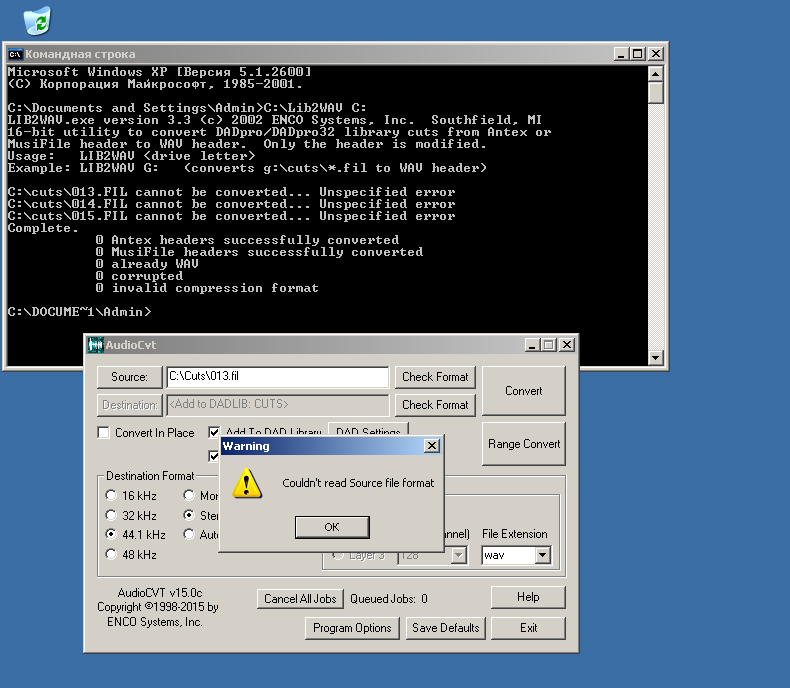Open Program Options
The width and height of the screenshot is (790, 688).
click(x=352, y=628)
